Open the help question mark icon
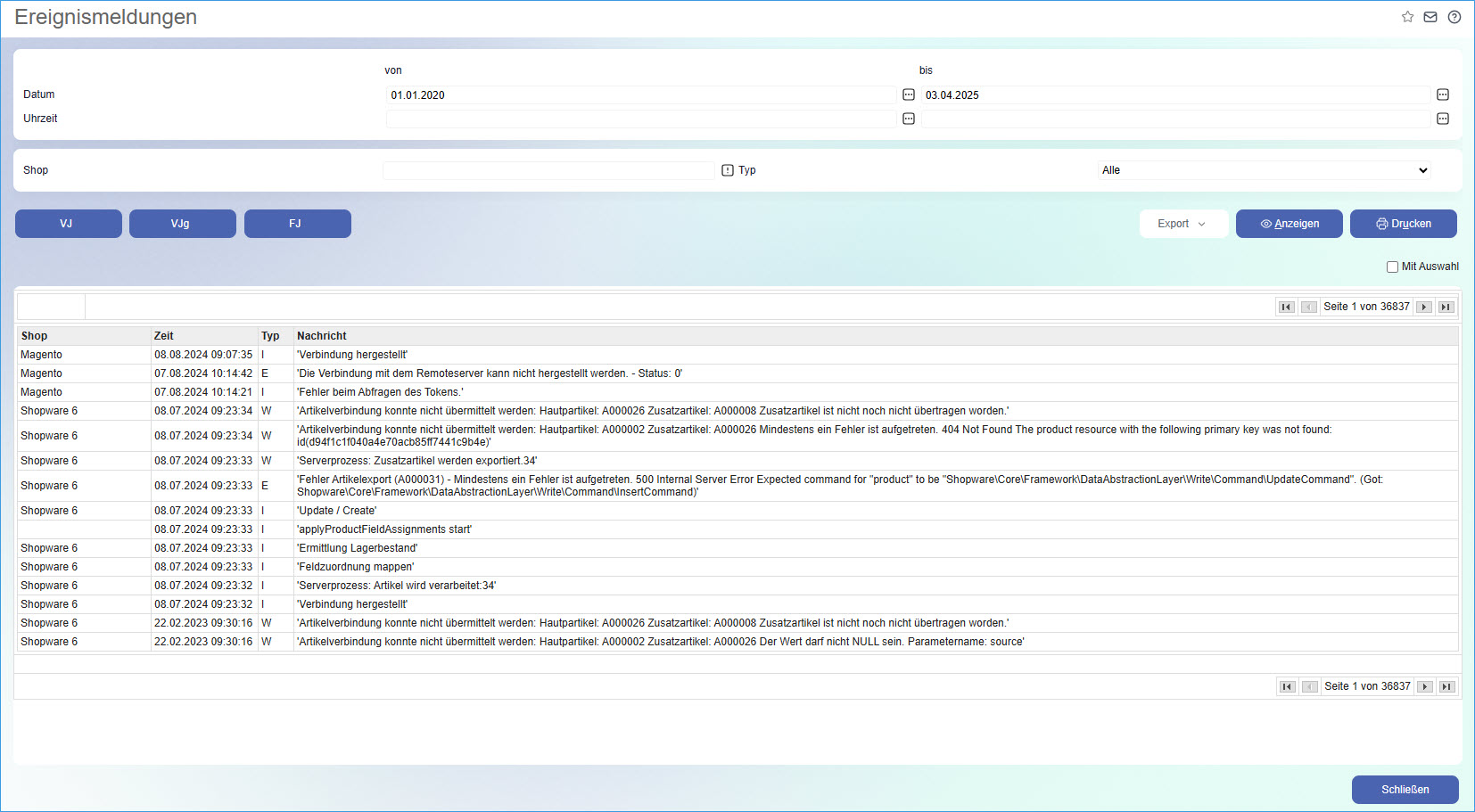 [1454, 17]
